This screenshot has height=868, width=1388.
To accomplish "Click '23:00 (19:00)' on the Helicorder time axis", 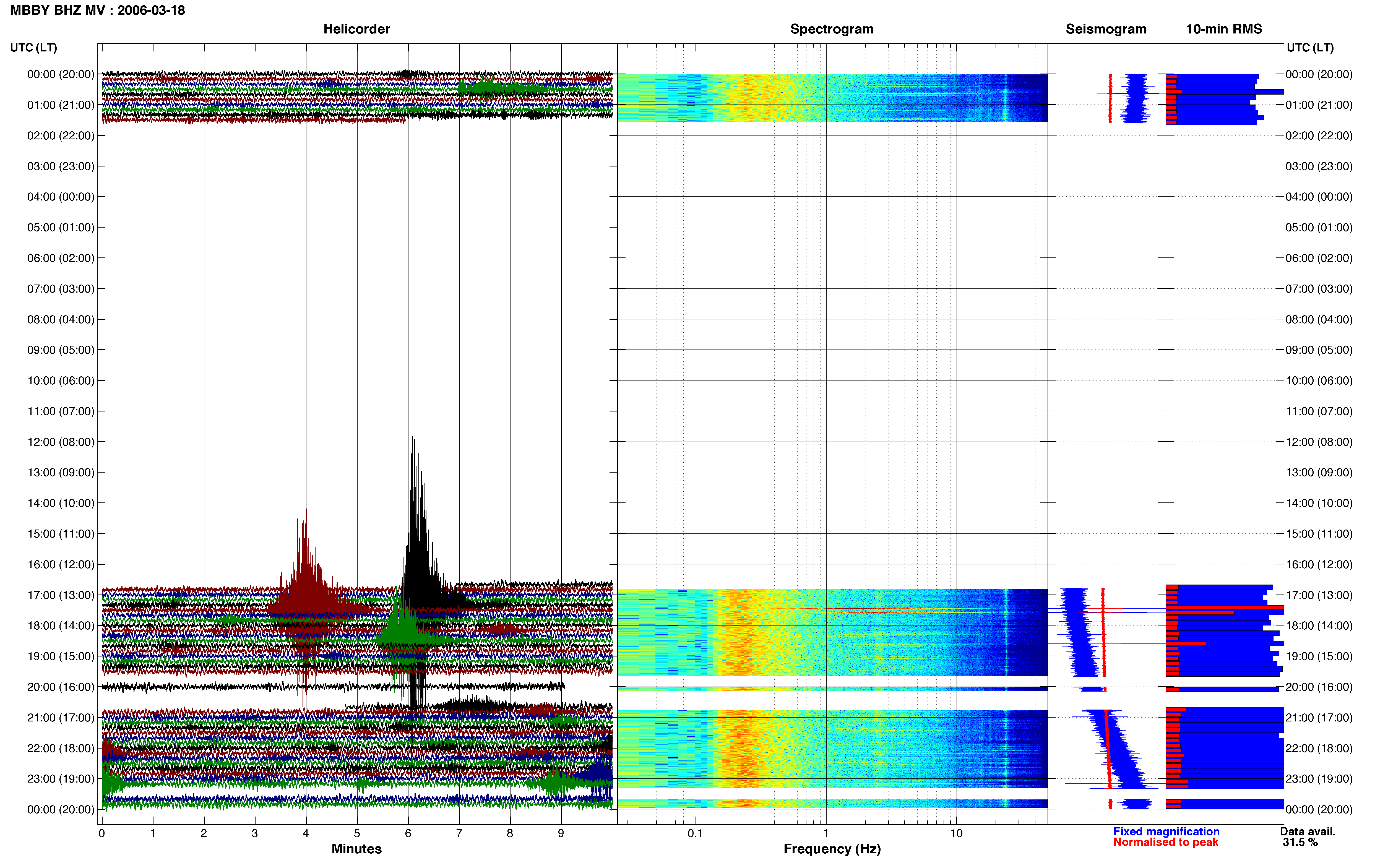I will coord(61,779).
